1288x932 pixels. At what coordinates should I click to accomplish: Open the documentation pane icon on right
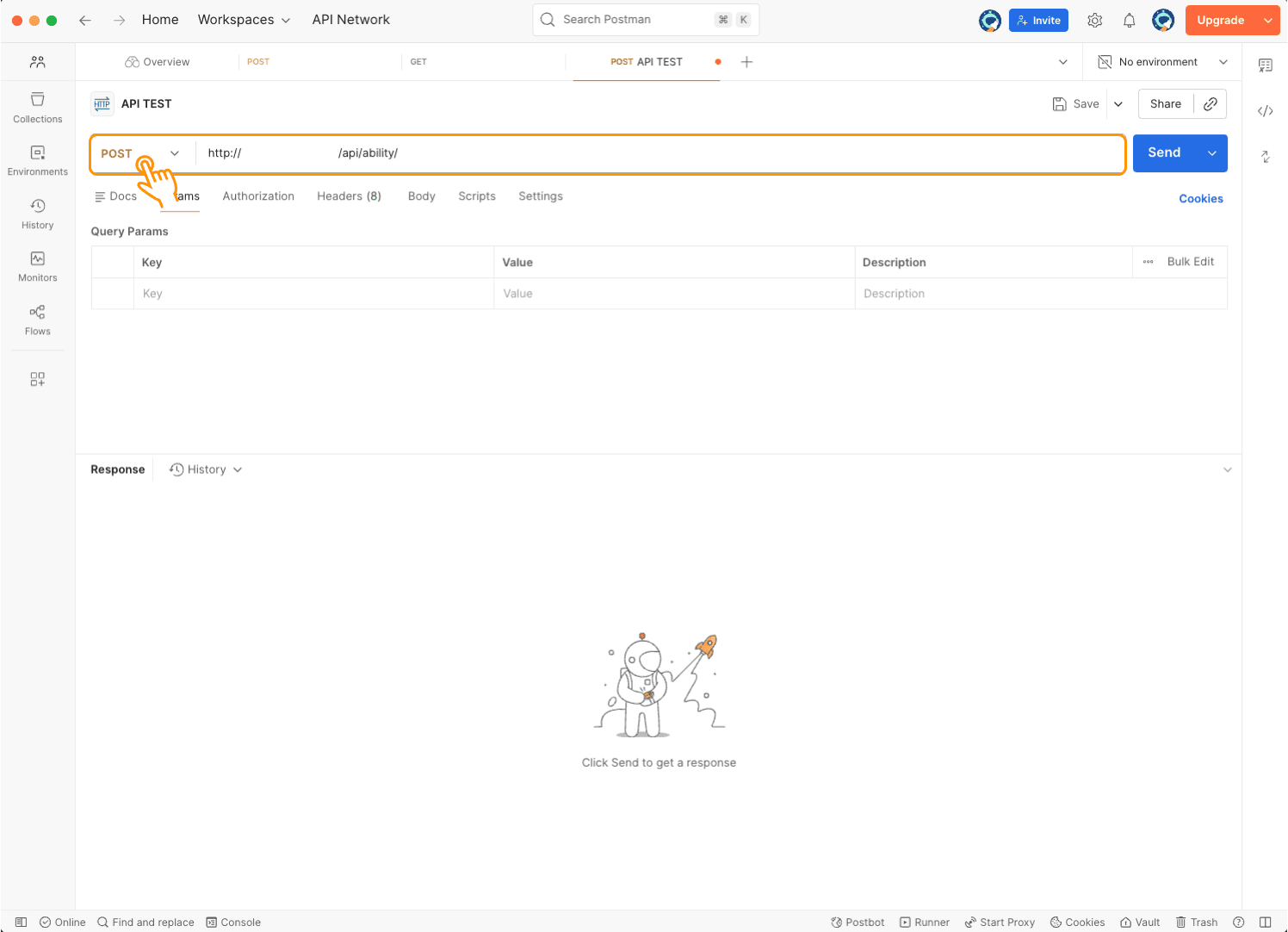point(1266,65)
